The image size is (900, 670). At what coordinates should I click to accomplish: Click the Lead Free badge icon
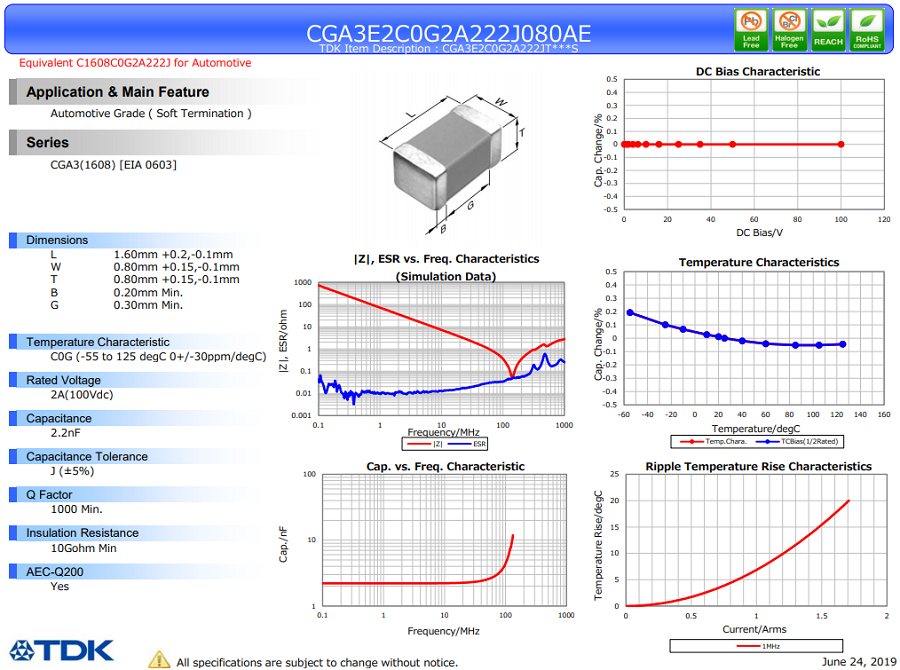click(751, 29)
